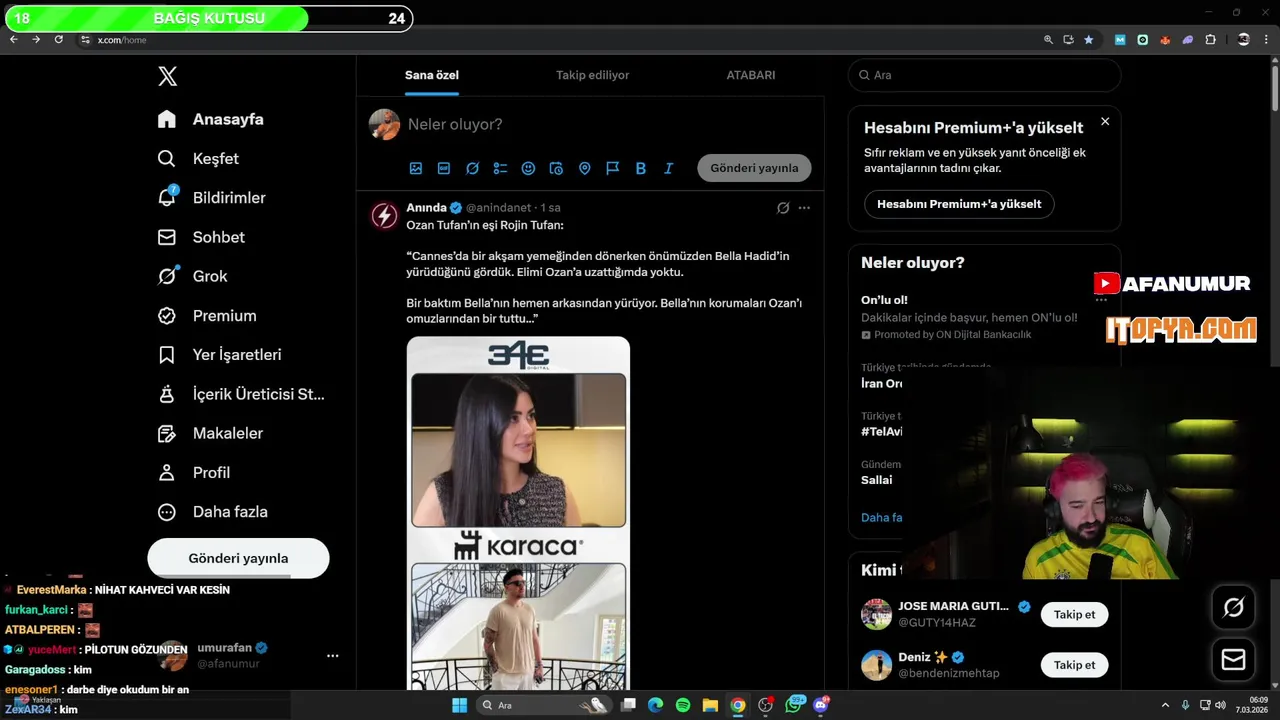
Task: Open Sohbet messages
Action: coord(201,237)
